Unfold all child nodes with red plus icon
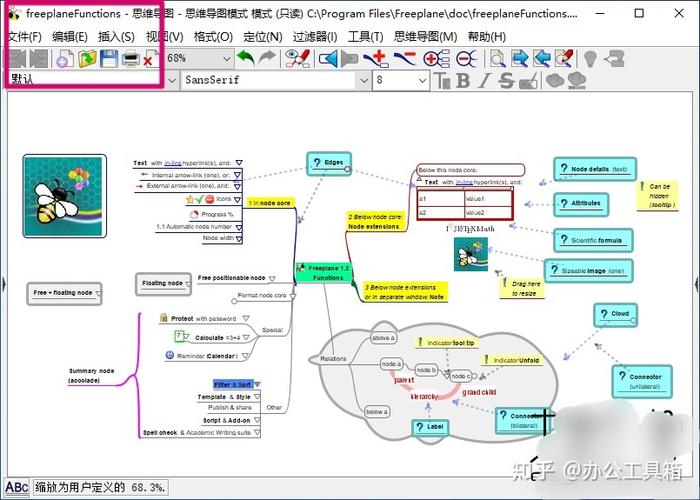The image size is (700, 500). pyautogui.click(x=436, y=58)
